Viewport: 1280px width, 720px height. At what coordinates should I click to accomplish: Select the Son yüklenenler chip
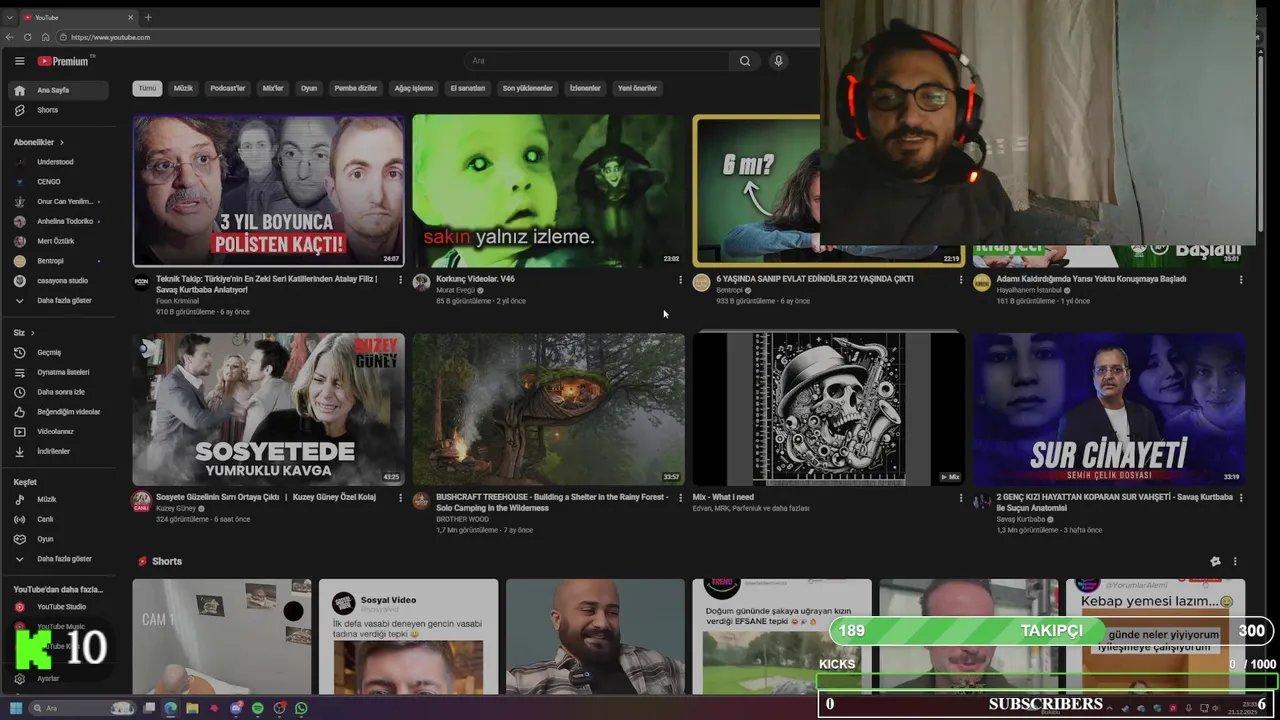pyautogui.click(x=527, y=88)
